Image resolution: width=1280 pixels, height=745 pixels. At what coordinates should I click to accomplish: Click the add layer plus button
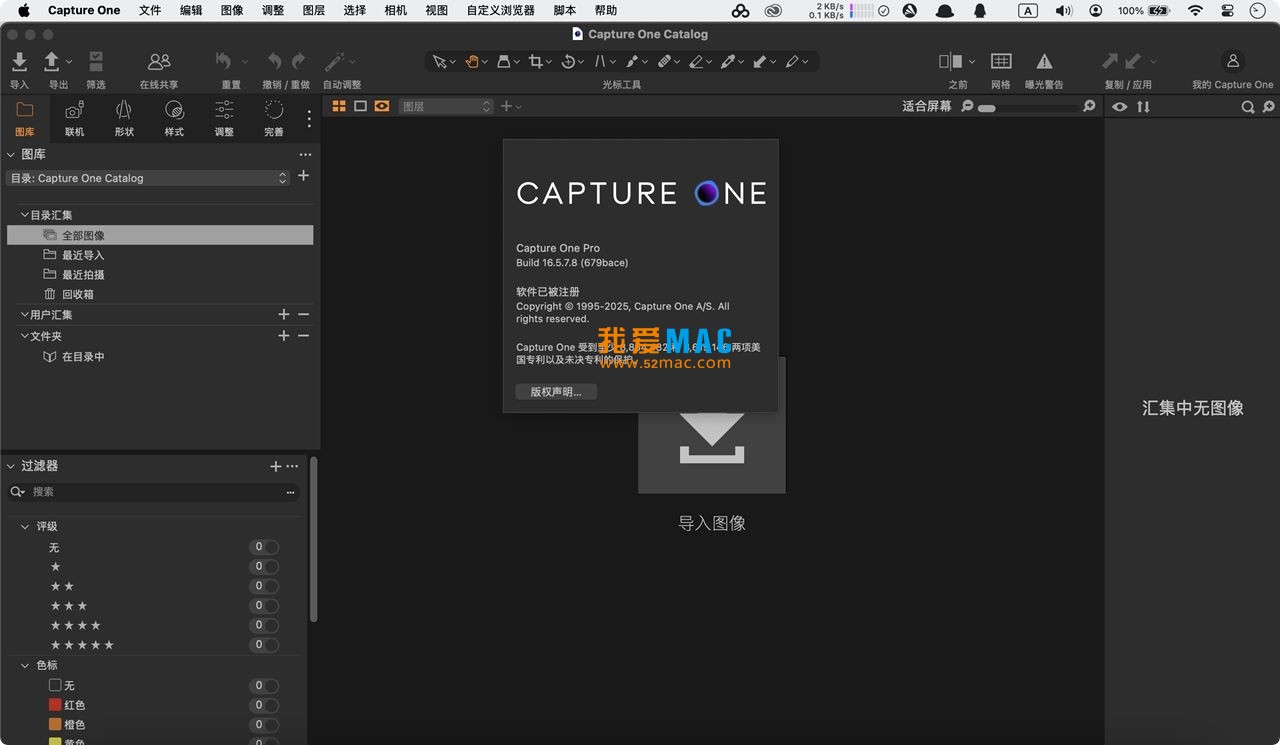506,106
